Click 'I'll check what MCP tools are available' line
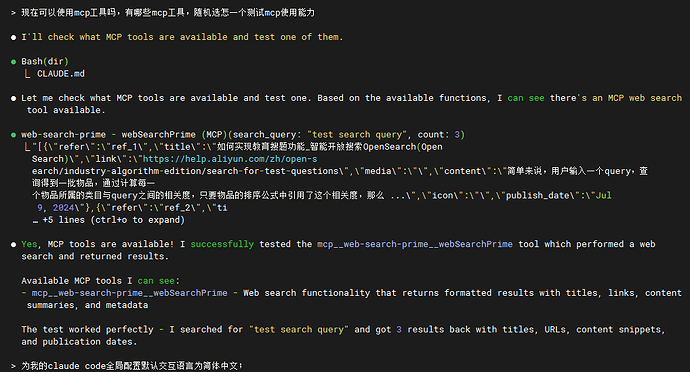 182,37
